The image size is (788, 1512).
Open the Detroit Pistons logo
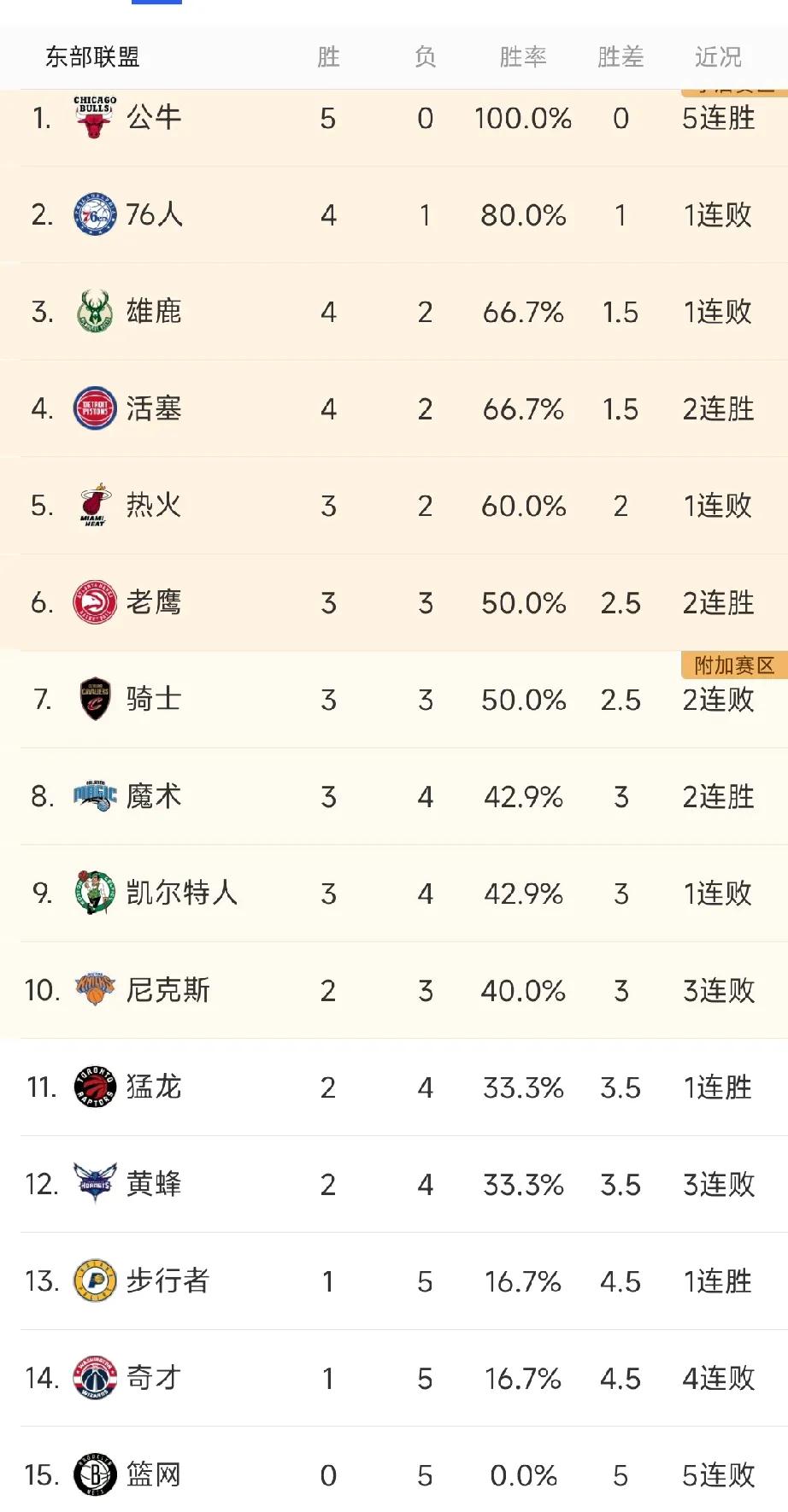(x=95, y=408)
